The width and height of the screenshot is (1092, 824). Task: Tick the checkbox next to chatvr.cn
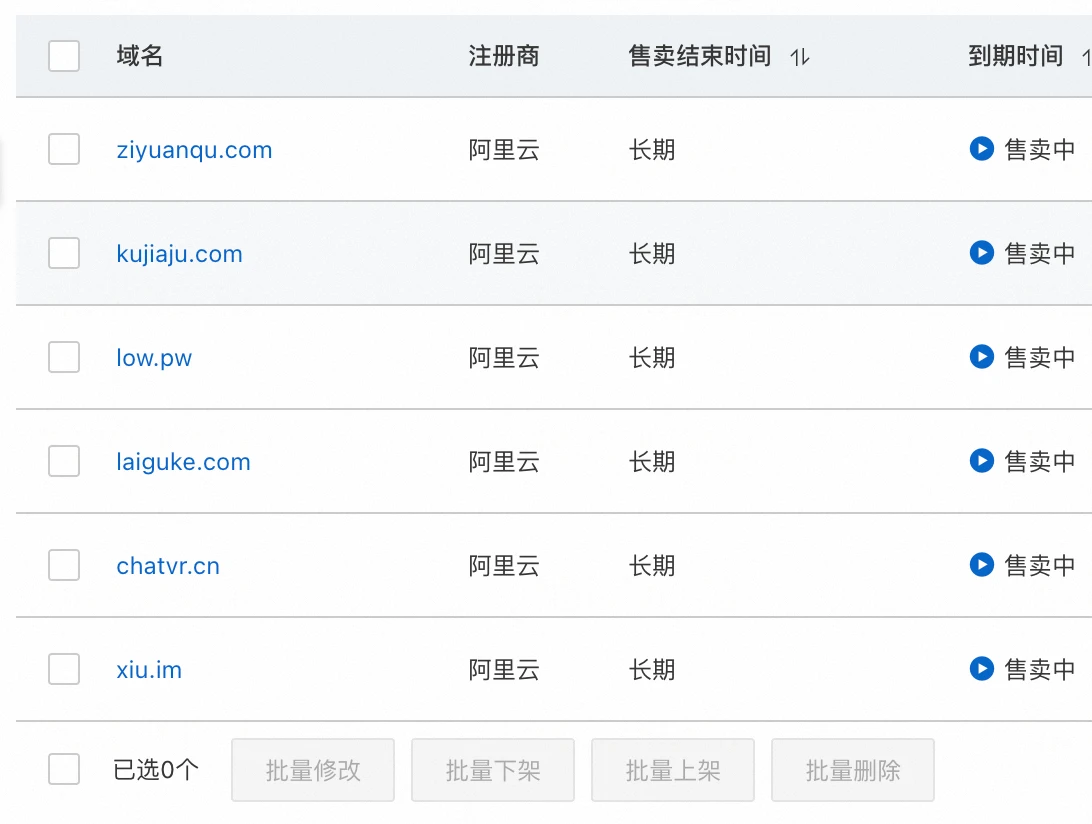pos(64,566)
